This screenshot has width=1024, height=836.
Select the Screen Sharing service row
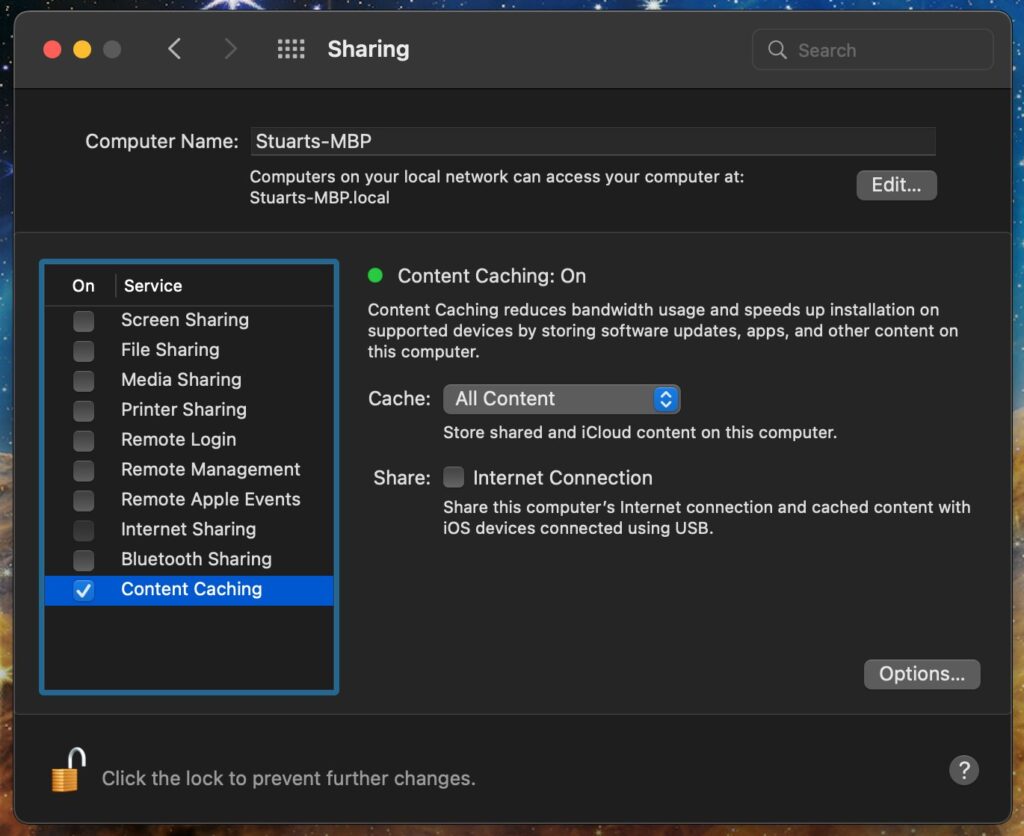pos(189,320)
